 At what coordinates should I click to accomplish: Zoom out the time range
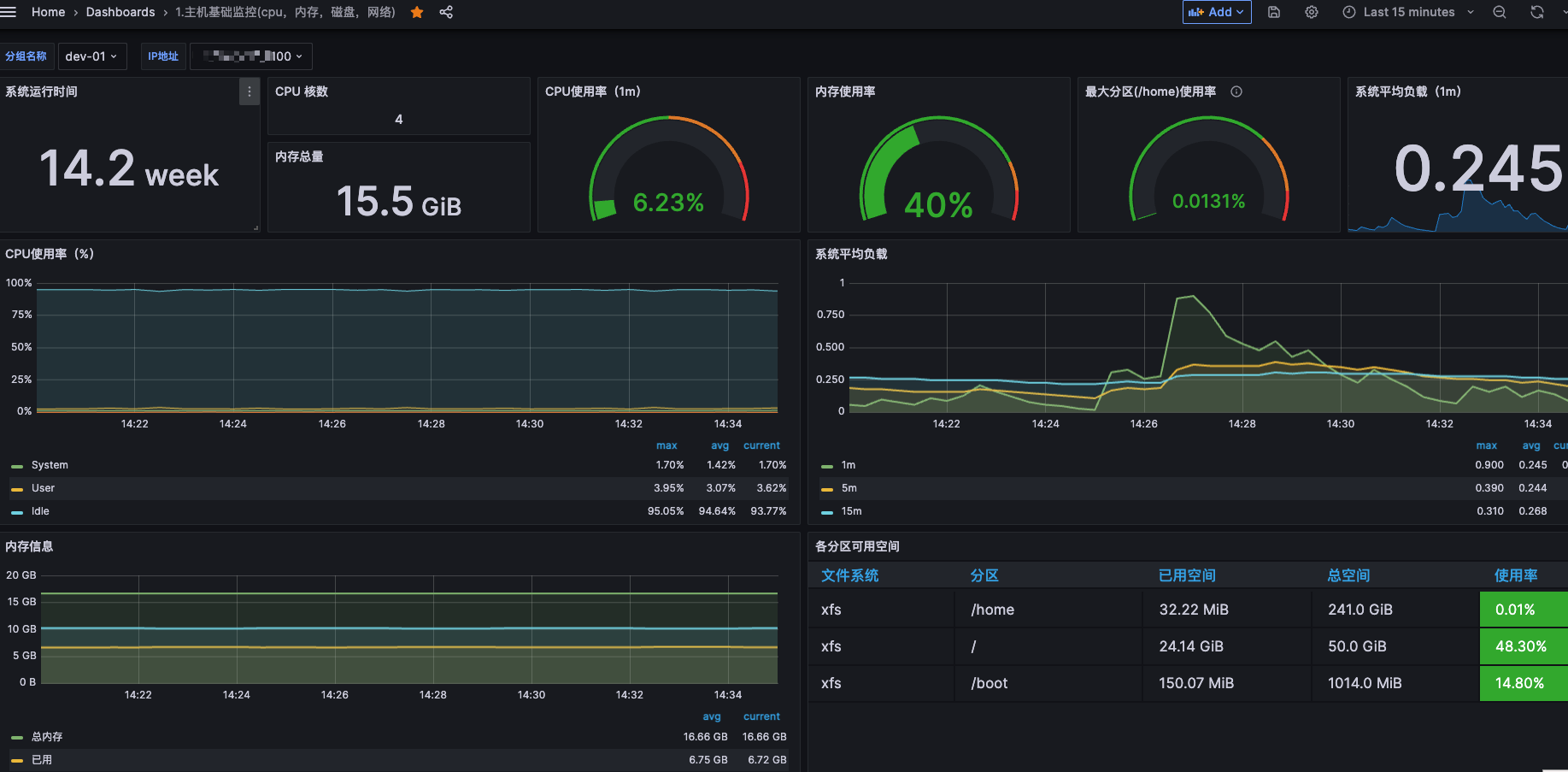point(1499,12)
